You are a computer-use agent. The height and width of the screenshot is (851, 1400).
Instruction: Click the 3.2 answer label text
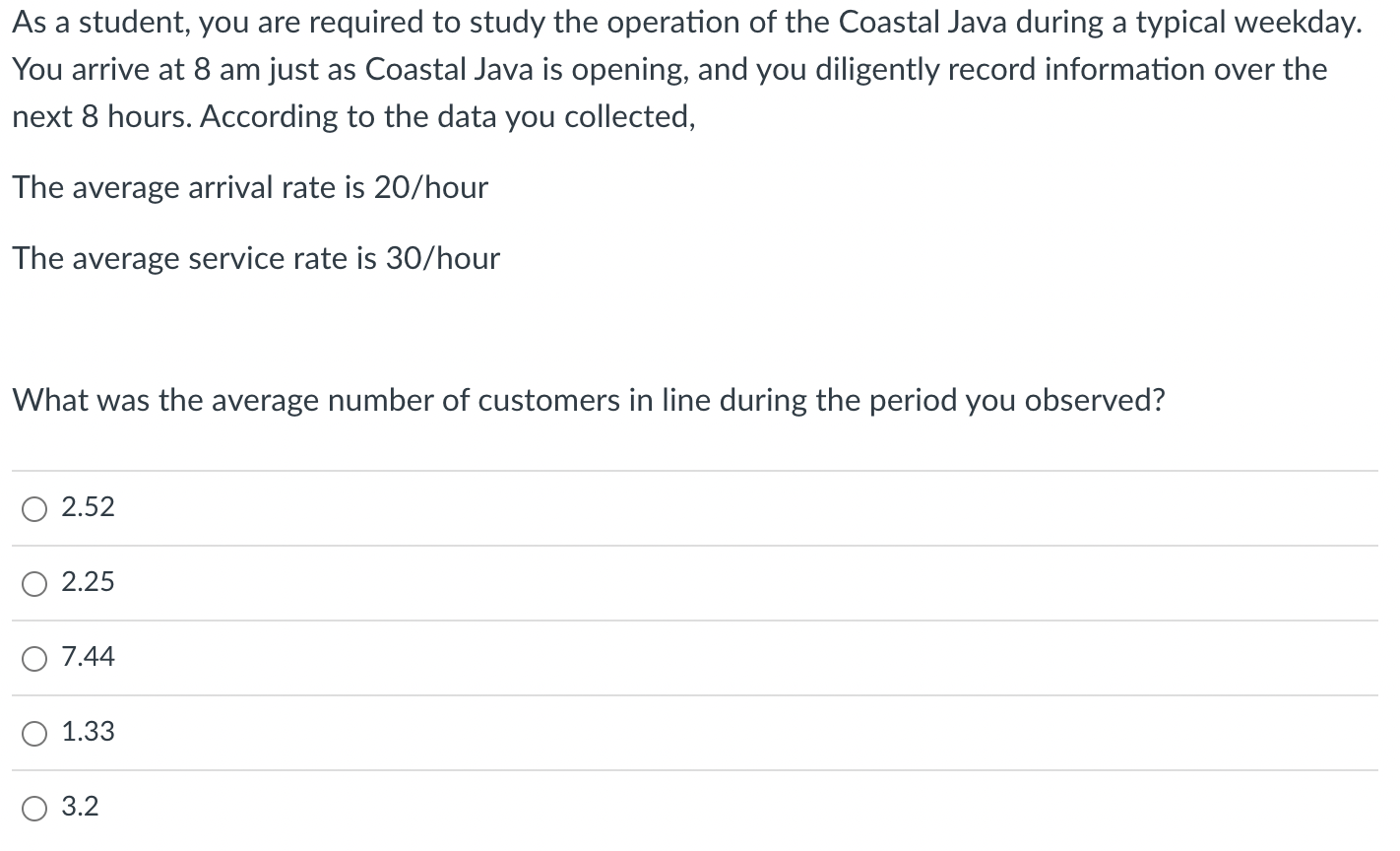[x=80, y=807]
